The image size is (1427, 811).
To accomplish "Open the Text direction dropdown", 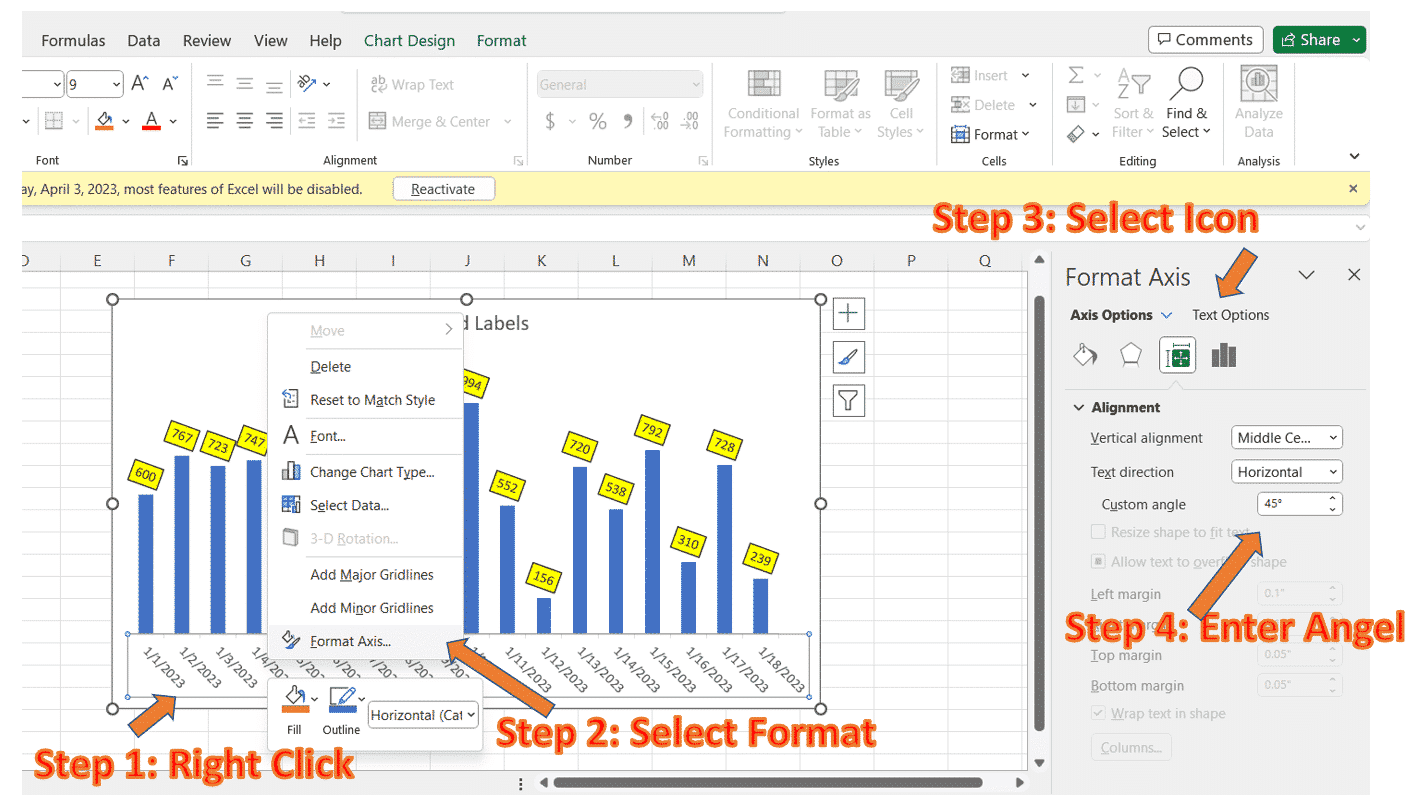I will pyautogui.click(x=1286, y=471).
